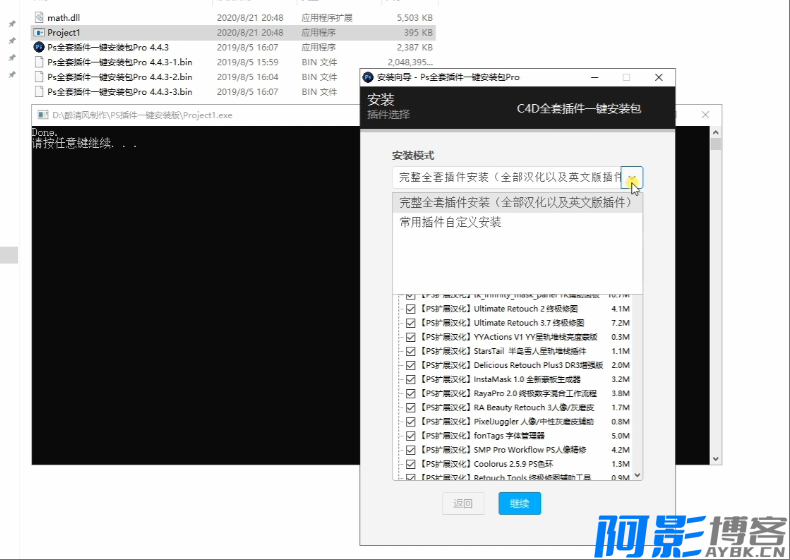Click the bottommost quick access pin icon
790x560 pixels.
coord(12,75)
